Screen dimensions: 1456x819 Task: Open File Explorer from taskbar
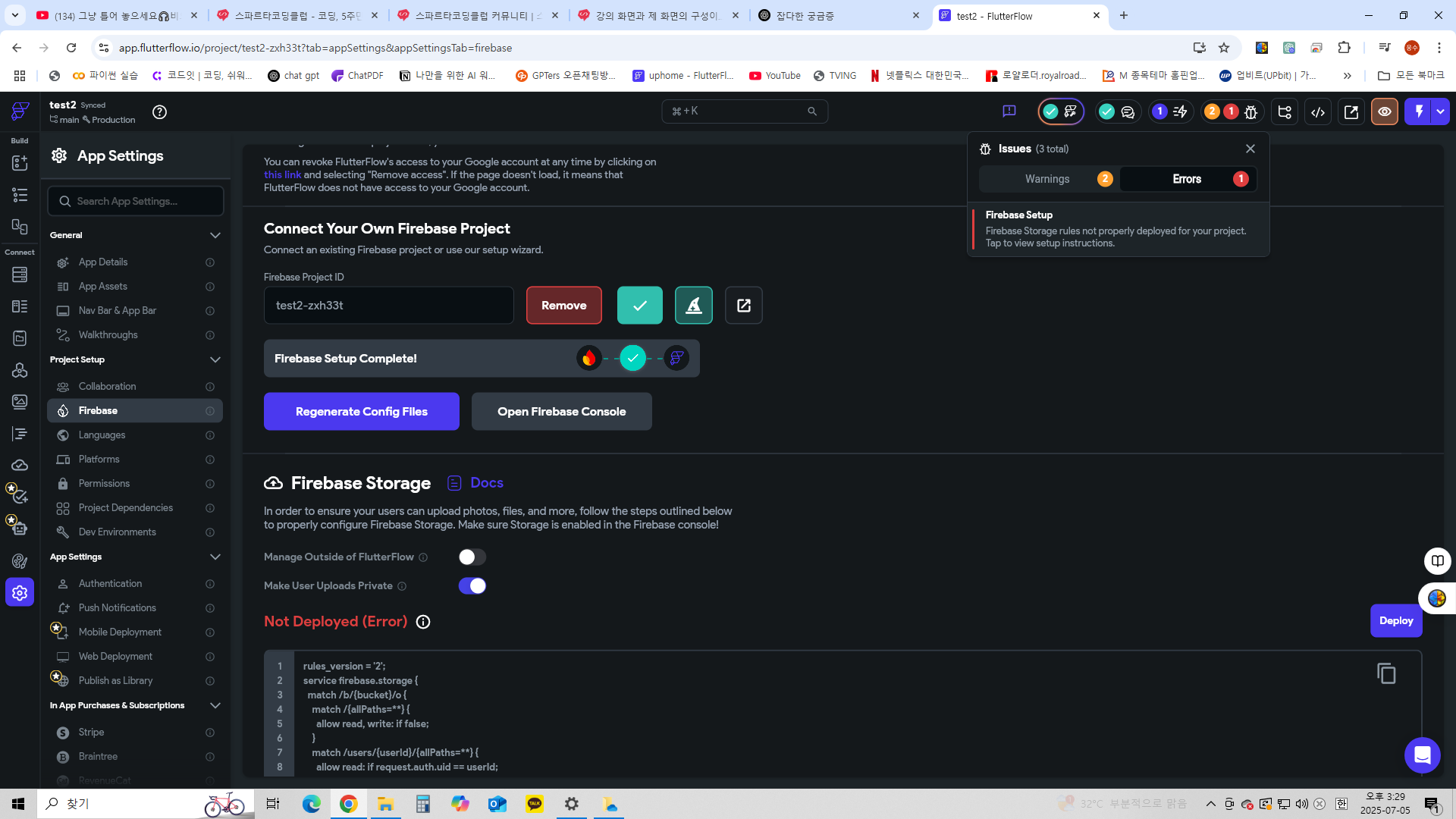tap(386, 804)
